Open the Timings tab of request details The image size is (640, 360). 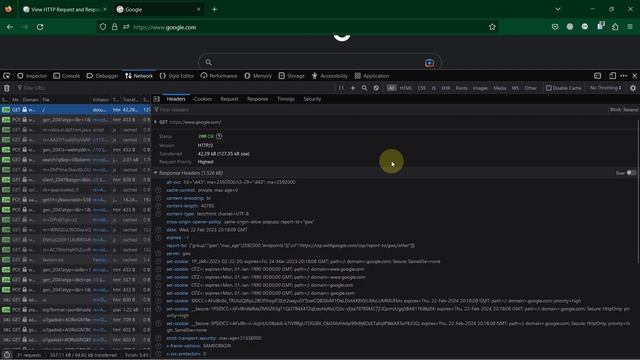pyautogui.click(x=286, y=99)
